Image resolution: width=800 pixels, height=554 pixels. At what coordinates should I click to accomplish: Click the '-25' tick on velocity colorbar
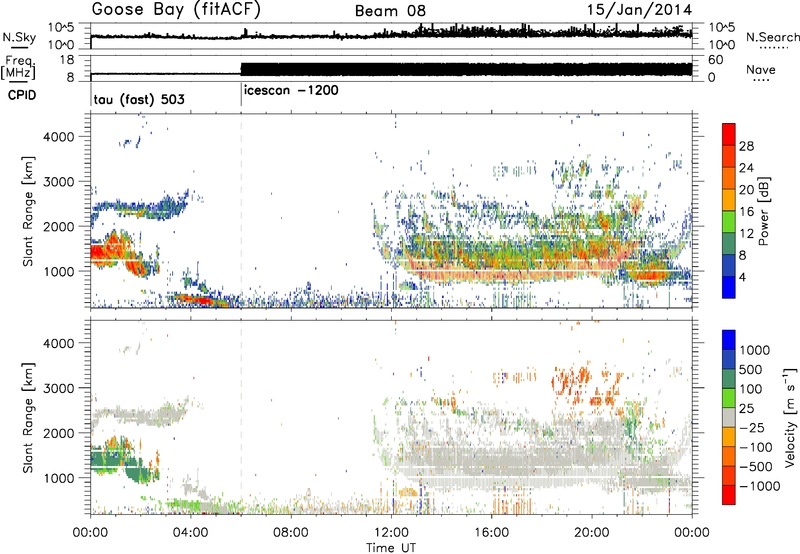[753, 427]
